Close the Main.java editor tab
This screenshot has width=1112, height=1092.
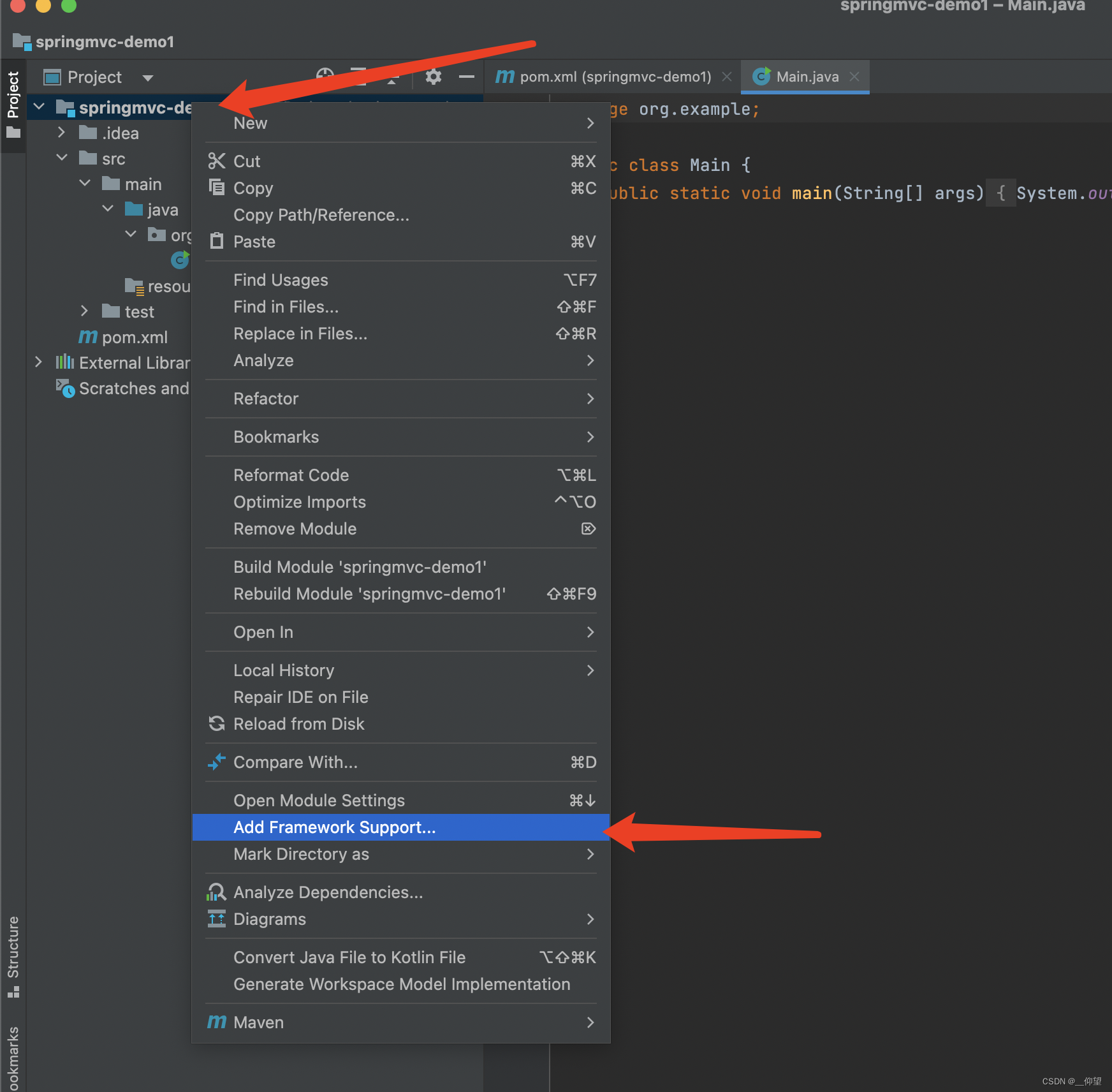coord(854,77)
